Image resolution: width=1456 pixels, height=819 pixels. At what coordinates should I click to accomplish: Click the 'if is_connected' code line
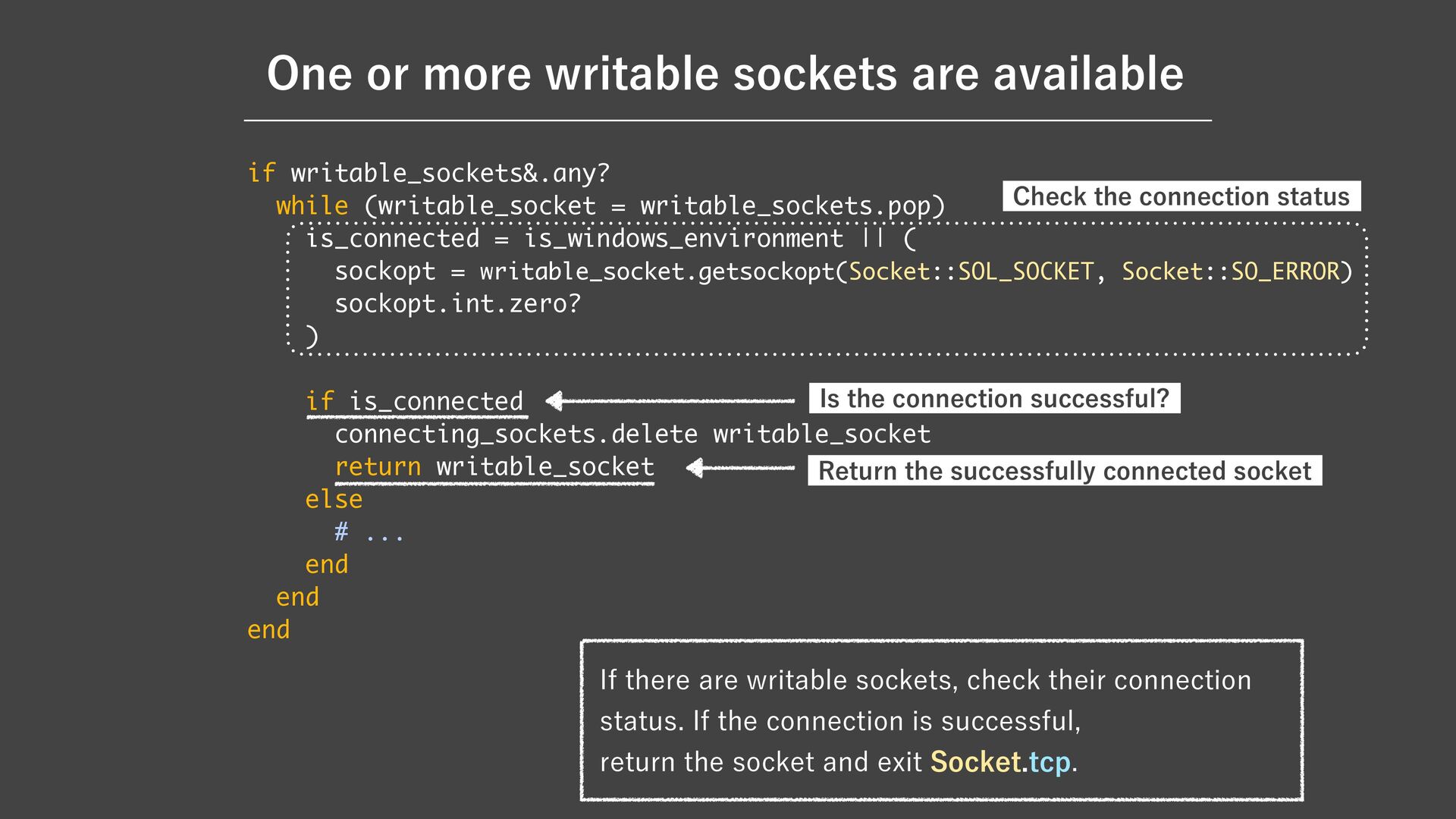point(415,401)
